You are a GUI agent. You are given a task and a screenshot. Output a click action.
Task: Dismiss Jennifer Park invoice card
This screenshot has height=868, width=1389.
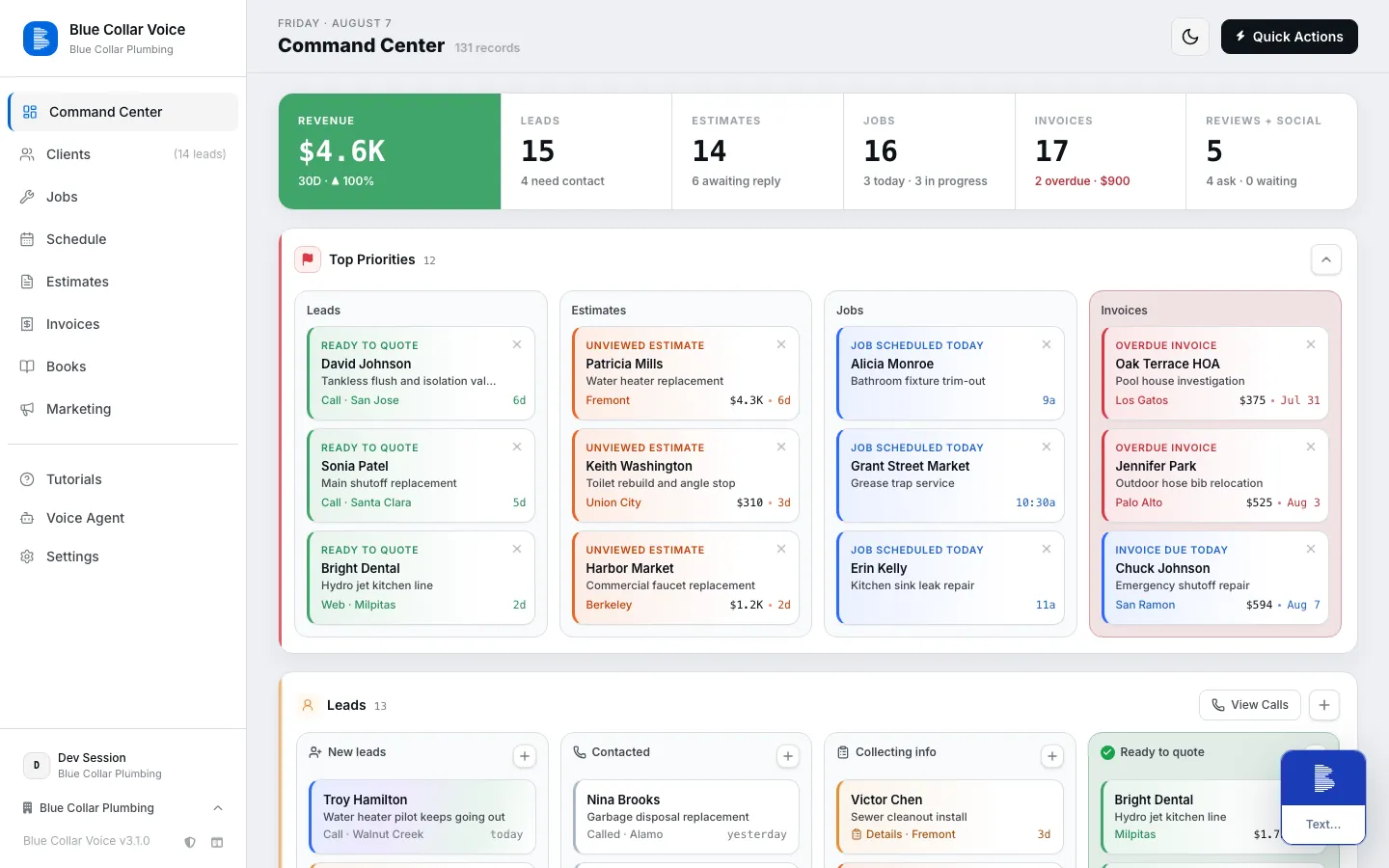1311,447
